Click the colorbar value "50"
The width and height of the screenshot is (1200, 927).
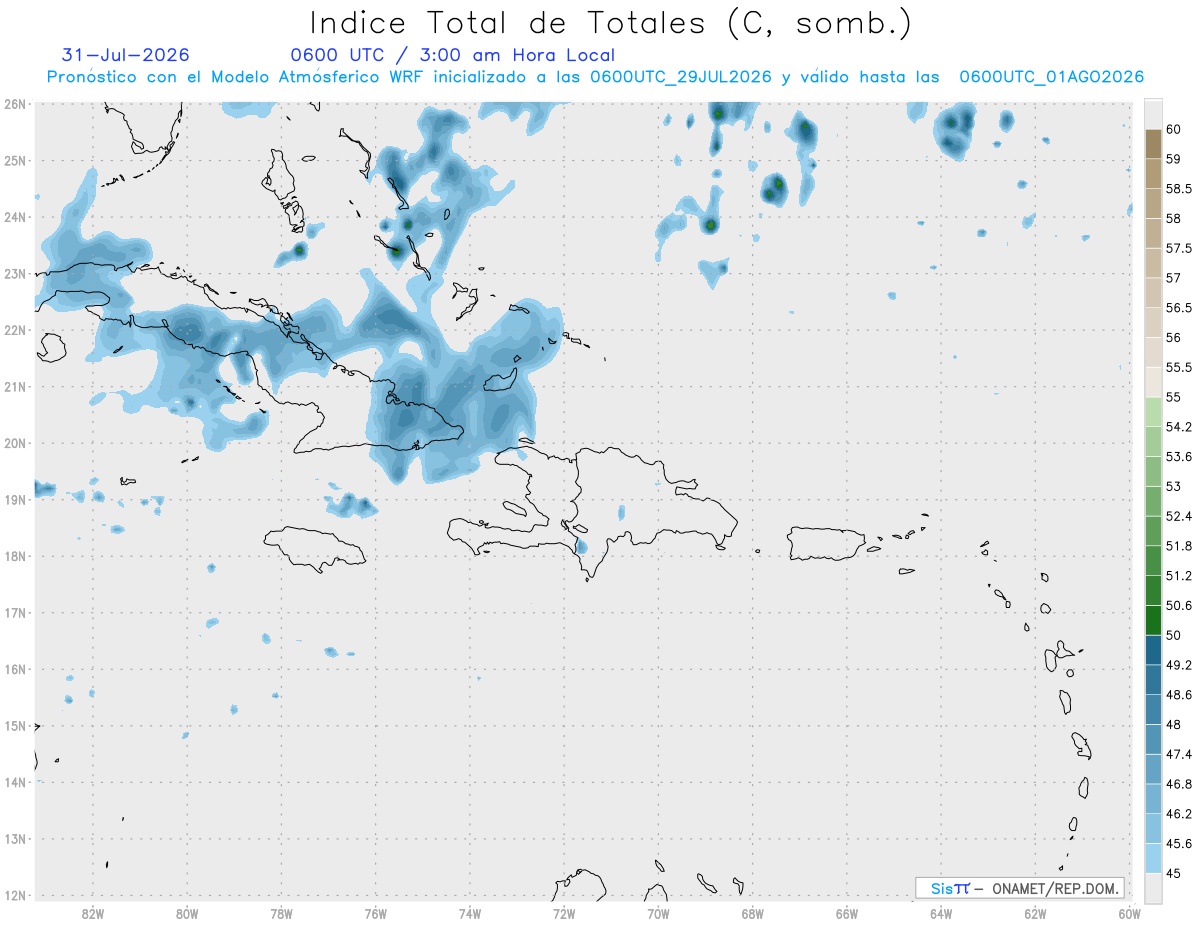(x=1174, y=635)
